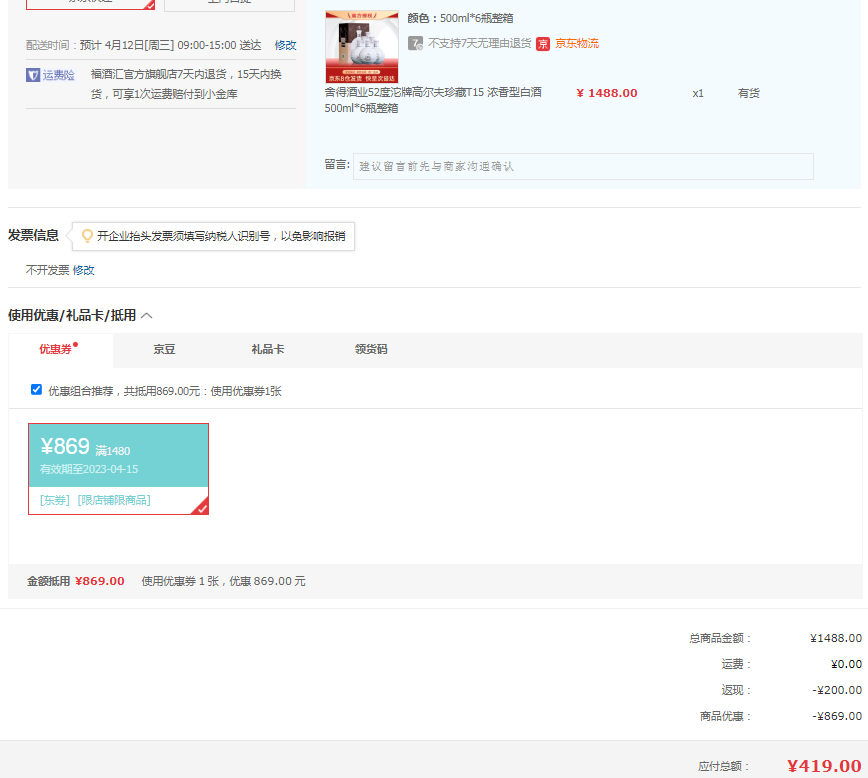
Task: Click the 不开发票 text
Action: coord(48,270)
